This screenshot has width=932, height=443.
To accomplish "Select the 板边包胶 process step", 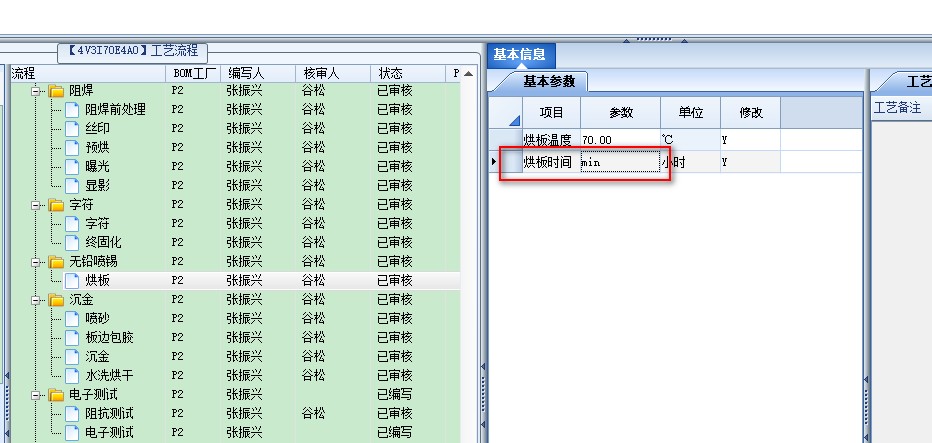I will coord(109,338).
